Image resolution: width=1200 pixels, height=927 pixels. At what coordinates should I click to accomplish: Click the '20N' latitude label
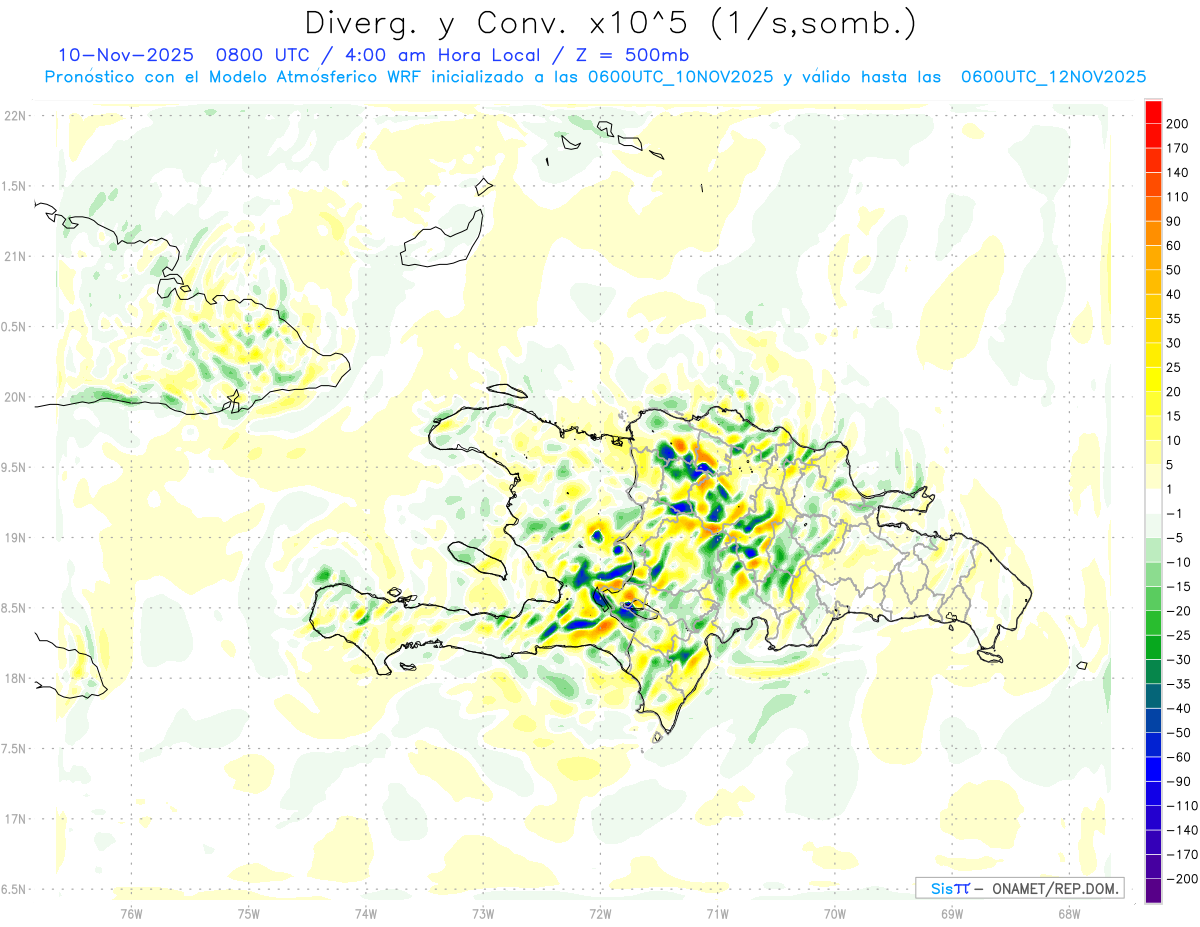pos(14,397)
